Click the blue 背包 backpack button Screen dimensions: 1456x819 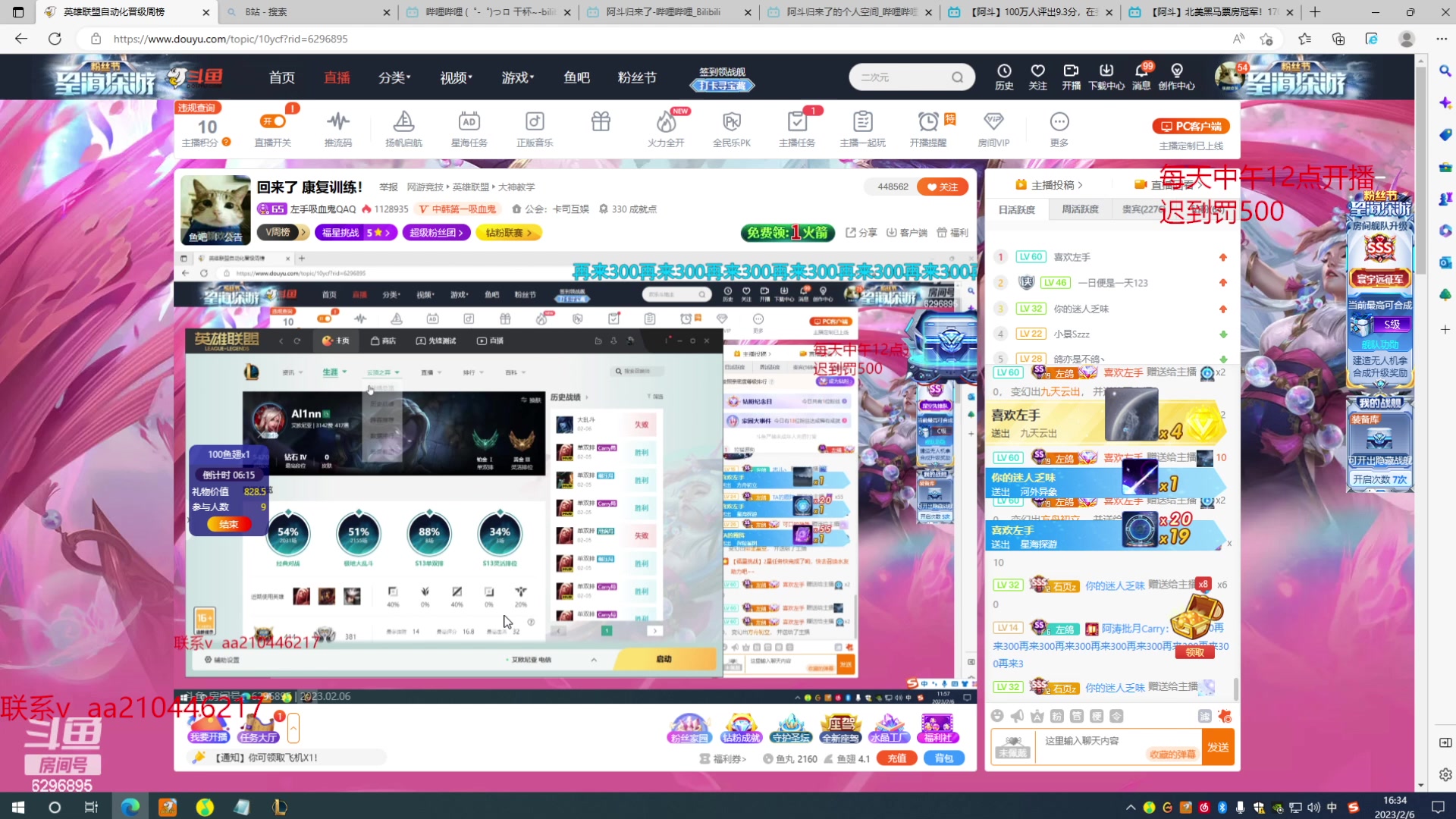pyautogui.click(x=944, y=758)
